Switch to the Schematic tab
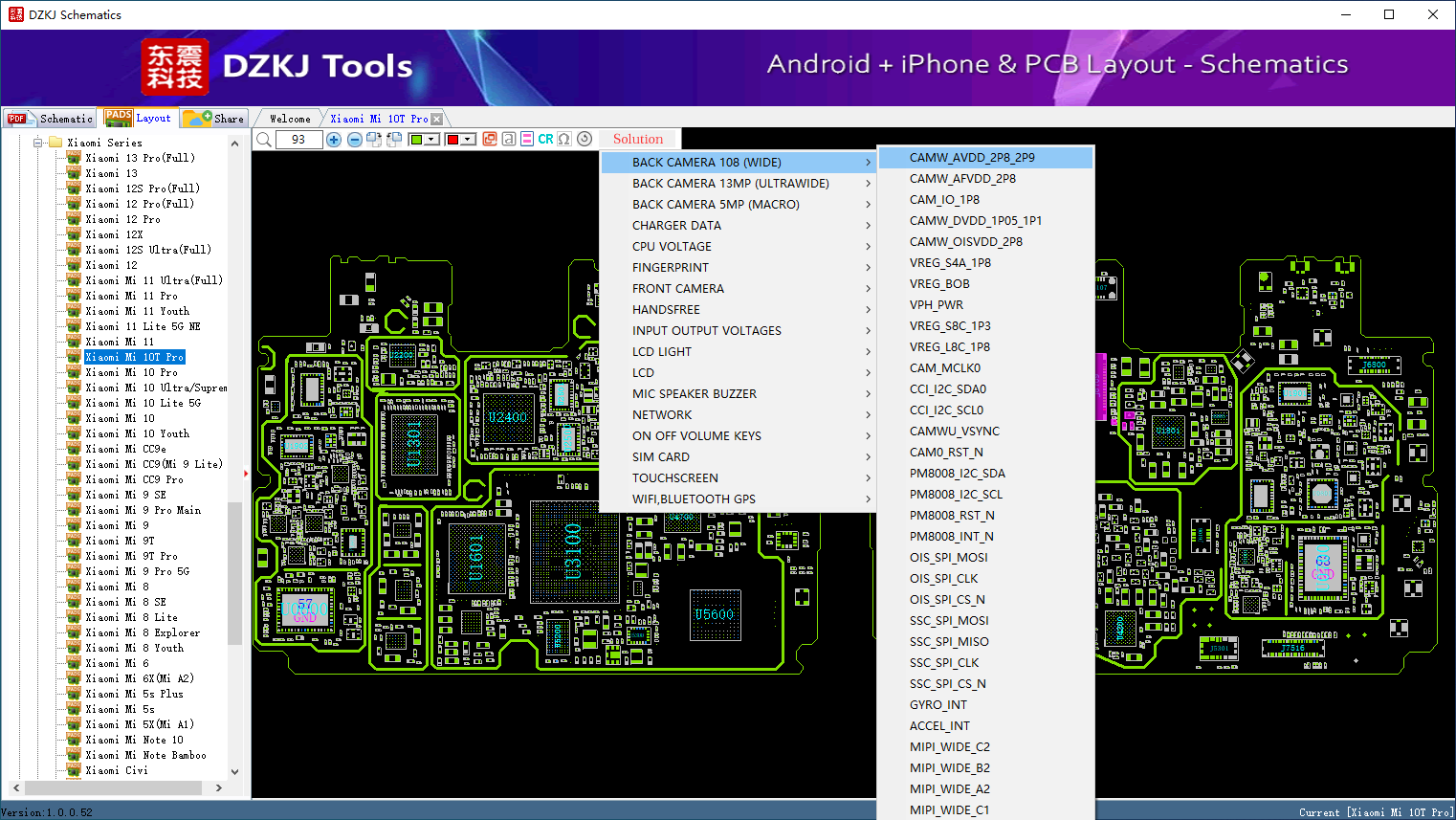 [51, 119]
